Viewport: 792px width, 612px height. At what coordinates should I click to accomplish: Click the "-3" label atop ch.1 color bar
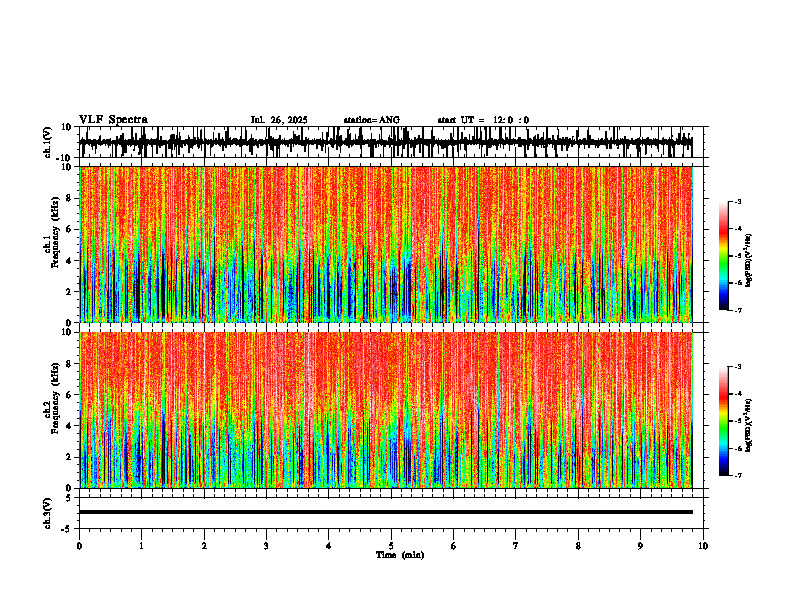[737, 201]
